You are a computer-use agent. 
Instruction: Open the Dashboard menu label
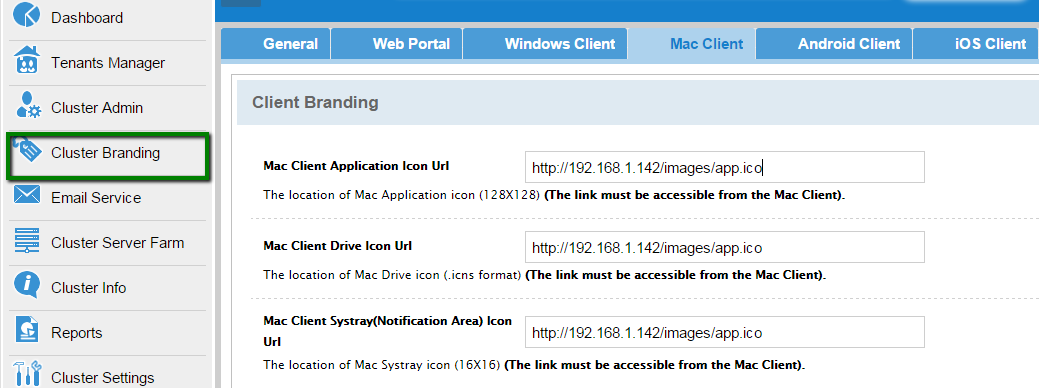[x=87, y=18]
